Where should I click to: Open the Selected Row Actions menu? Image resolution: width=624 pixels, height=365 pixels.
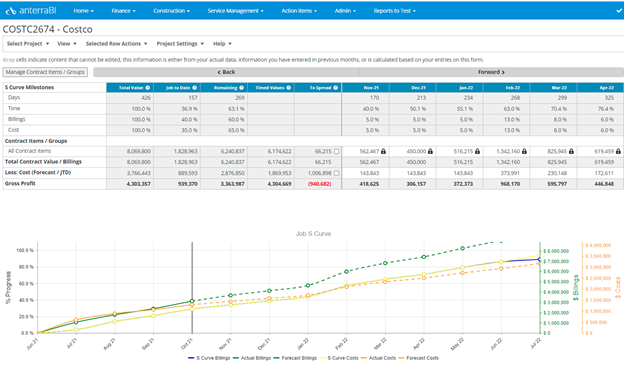click(116, 44)
